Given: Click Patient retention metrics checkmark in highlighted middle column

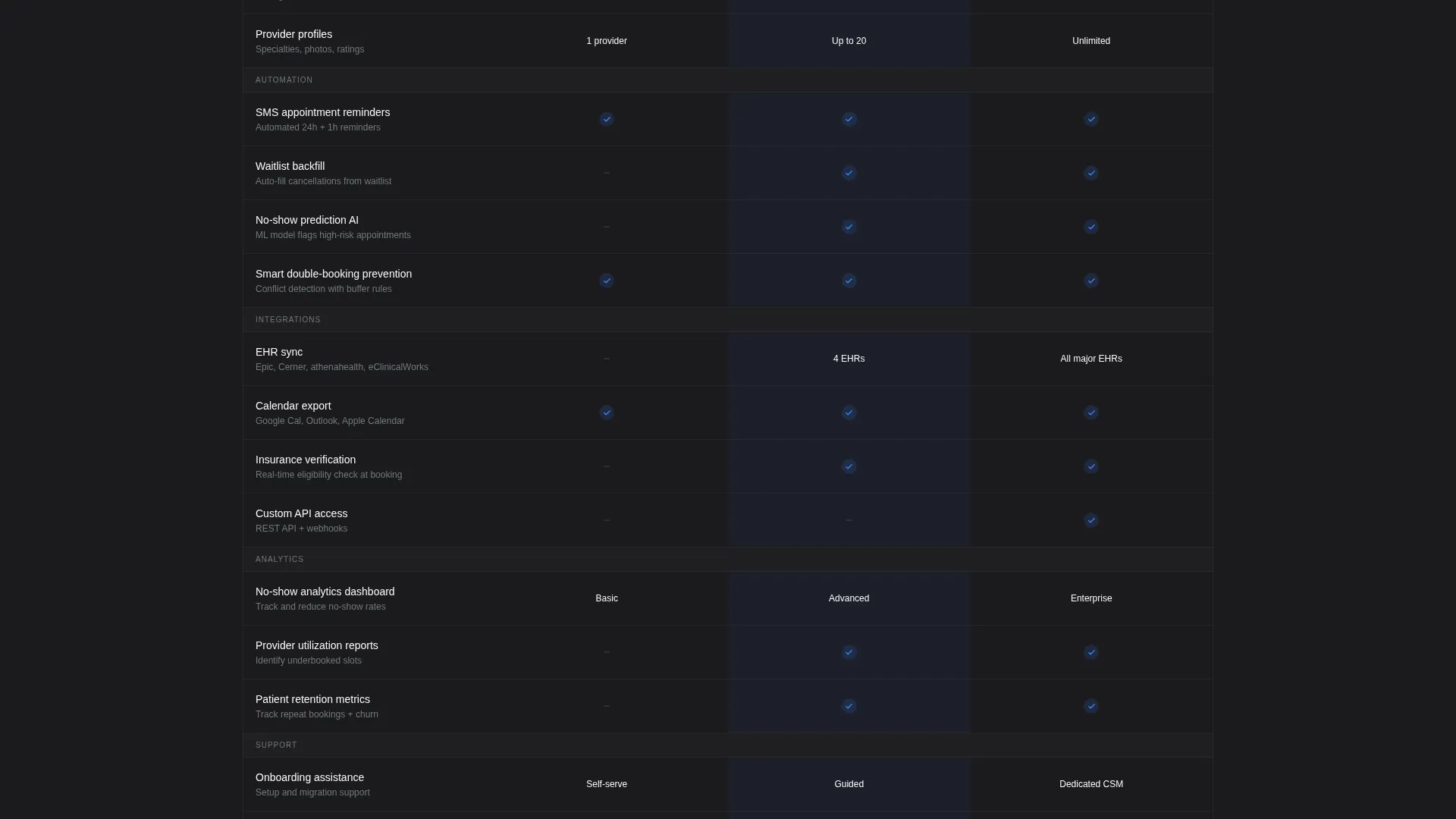Looking at the screenshot, I should [x=849, y=706].
